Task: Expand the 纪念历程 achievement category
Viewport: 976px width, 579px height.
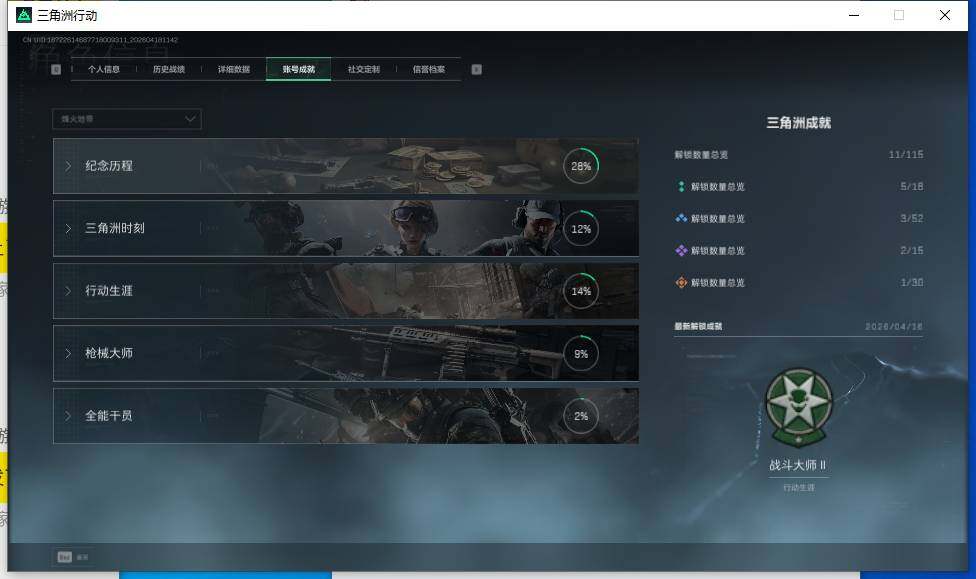Action: coord(345,166)
